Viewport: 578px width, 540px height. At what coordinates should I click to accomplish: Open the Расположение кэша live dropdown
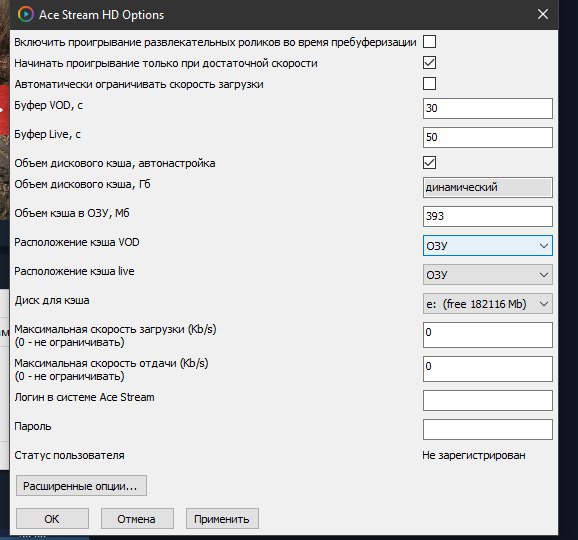(488, 275)
